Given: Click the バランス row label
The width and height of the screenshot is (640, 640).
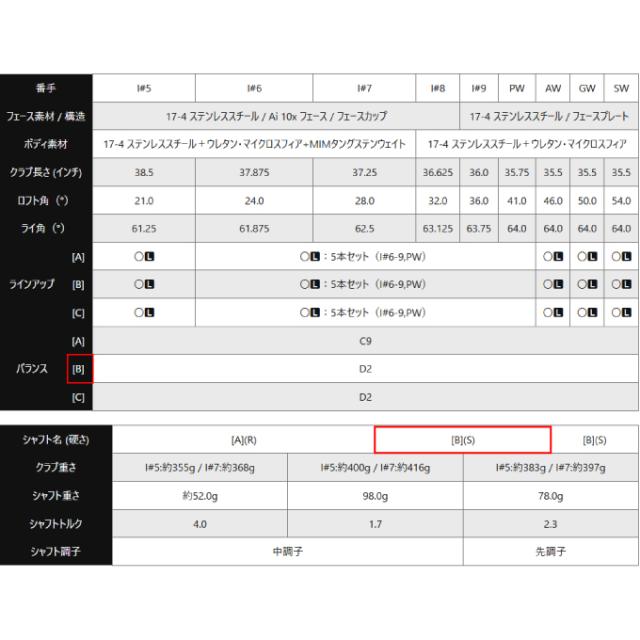Looking at the screenshot, I should click(32, 369).
